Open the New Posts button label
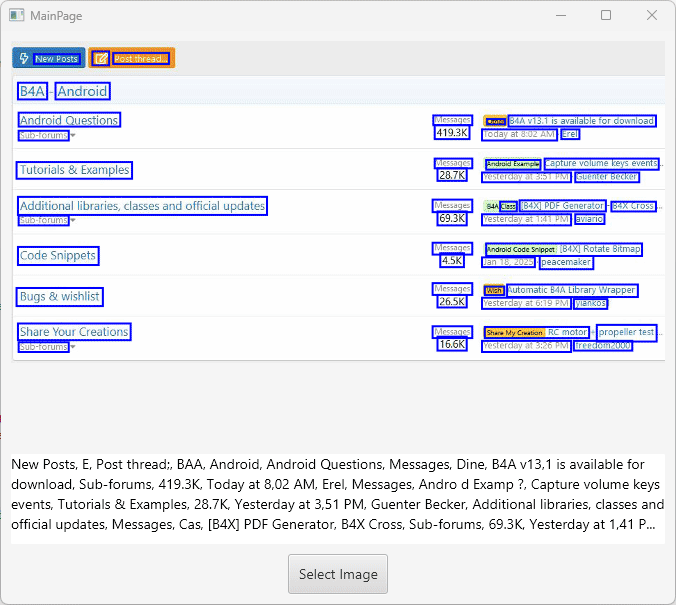 point(56,59)
